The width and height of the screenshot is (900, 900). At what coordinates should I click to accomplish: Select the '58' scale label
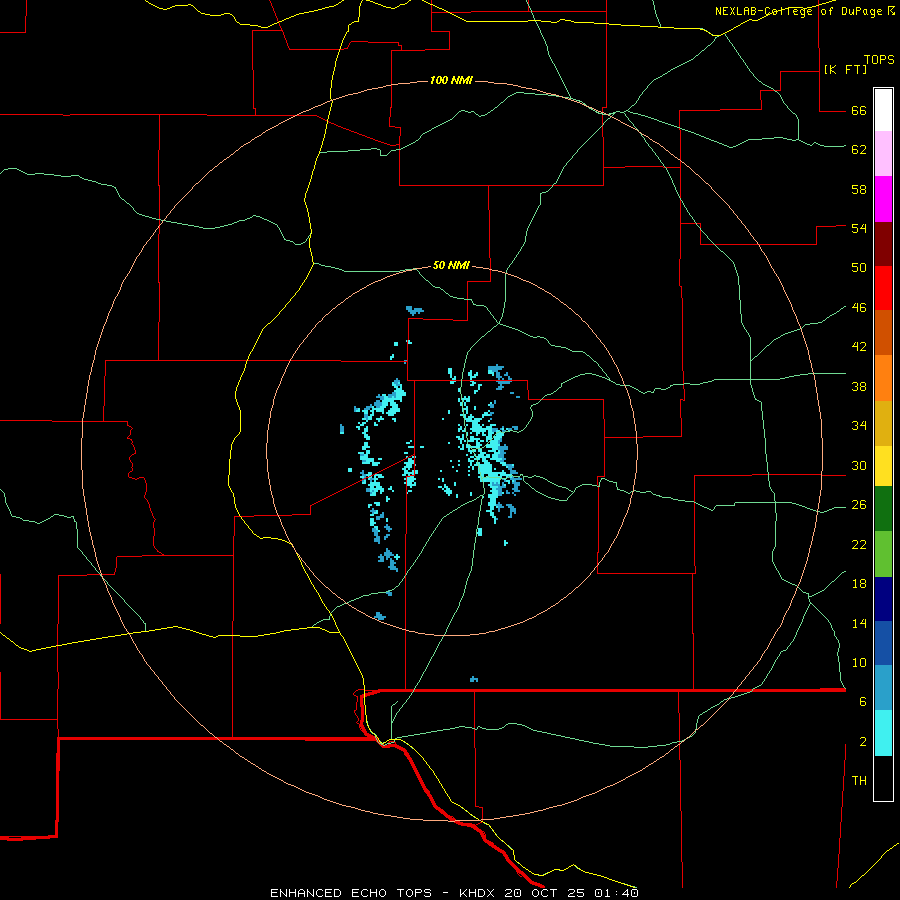click(859, 189)
